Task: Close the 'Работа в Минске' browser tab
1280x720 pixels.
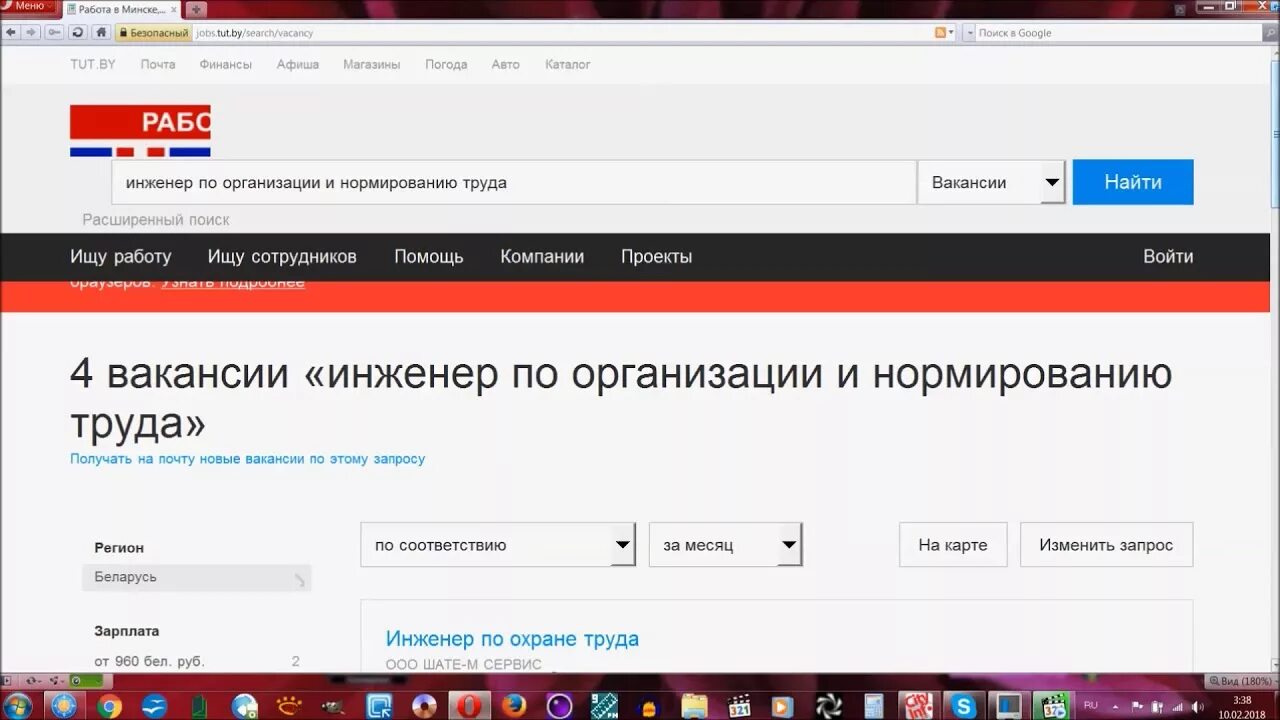Action: (174, 8)
